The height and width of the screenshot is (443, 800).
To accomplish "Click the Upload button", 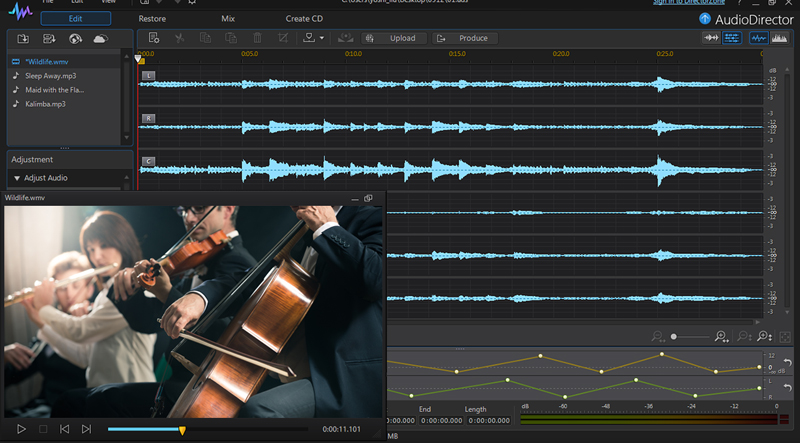I will point(394,38).
